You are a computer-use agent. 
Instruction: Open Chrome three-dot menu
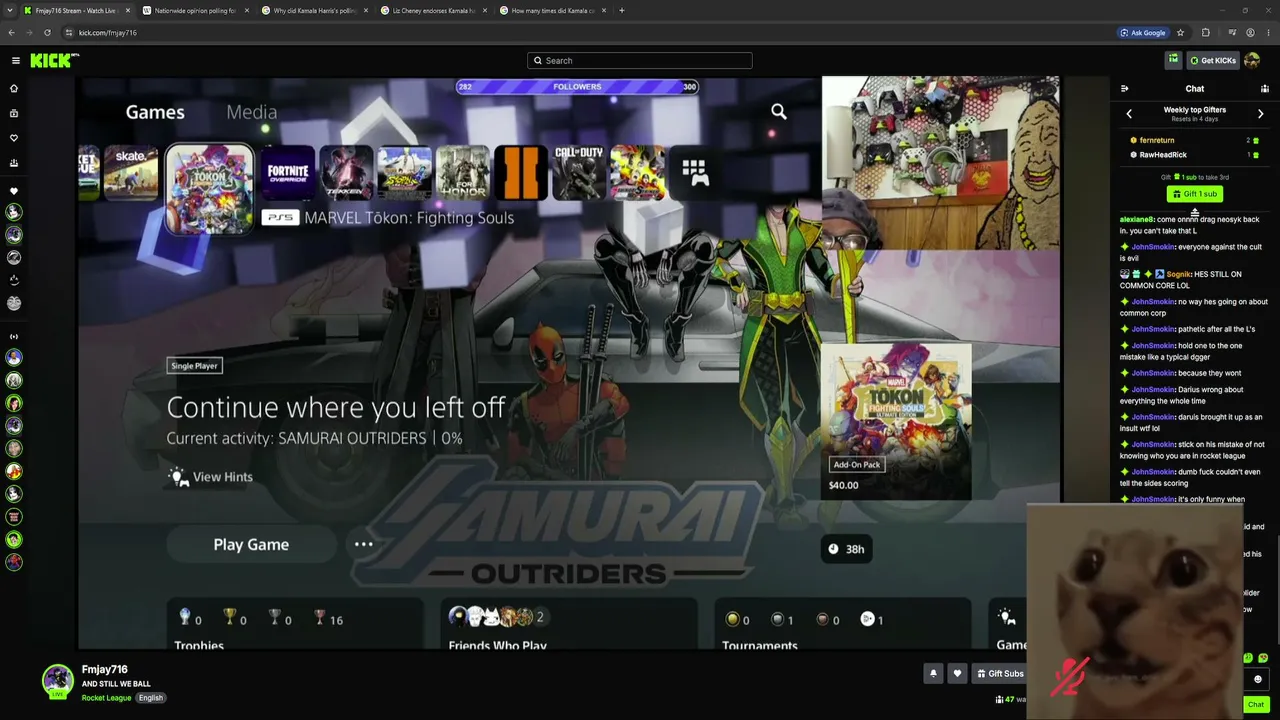pyautogui.click(x=1267, y=32)
